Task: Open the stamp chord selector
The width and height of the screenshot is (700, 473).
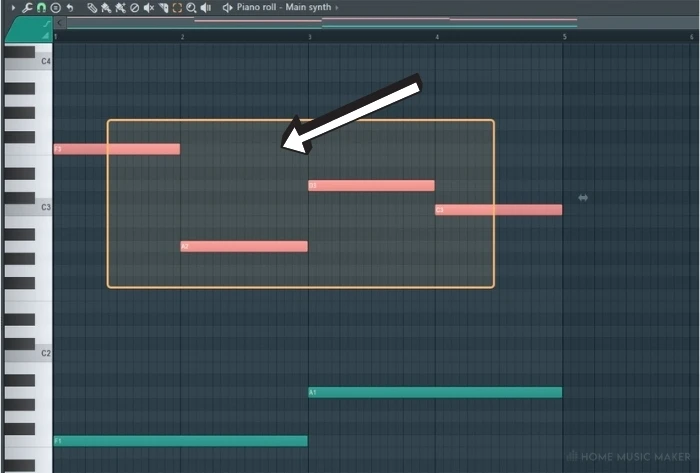Action: 55,8
